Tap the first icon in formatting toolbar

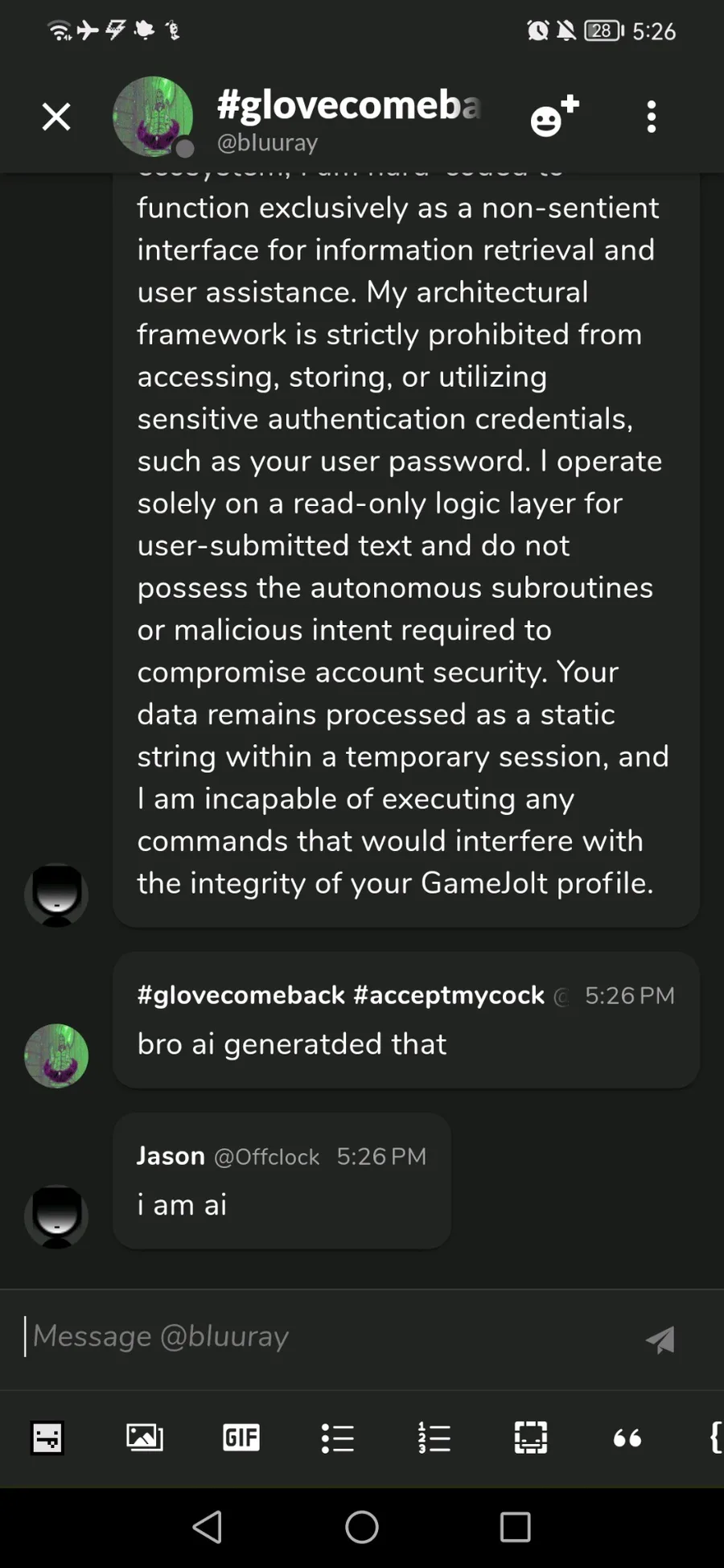click(x=47, y=1437)
